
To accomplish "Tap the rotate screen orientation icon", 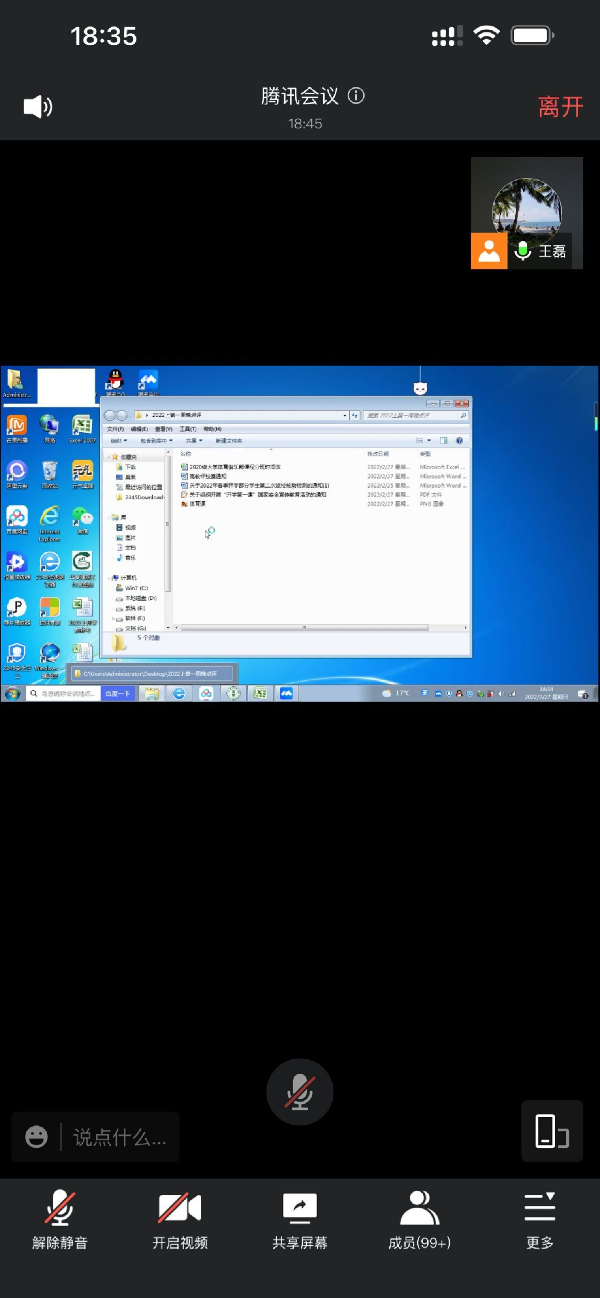I will pos(551,1132).
